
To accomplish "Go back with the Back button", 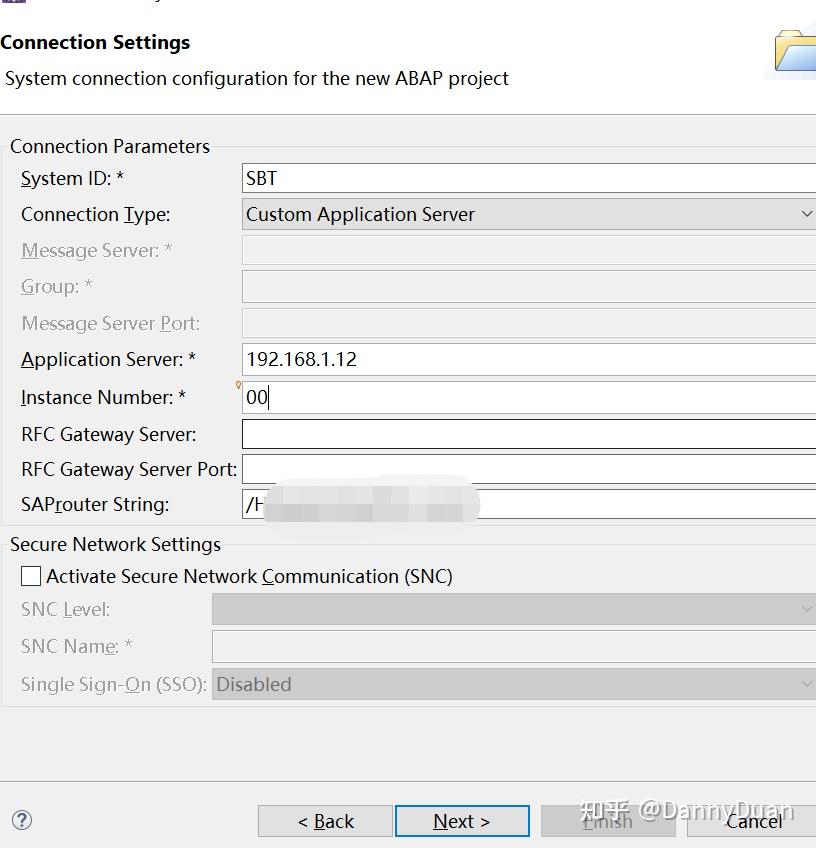I will pos(325,821).
